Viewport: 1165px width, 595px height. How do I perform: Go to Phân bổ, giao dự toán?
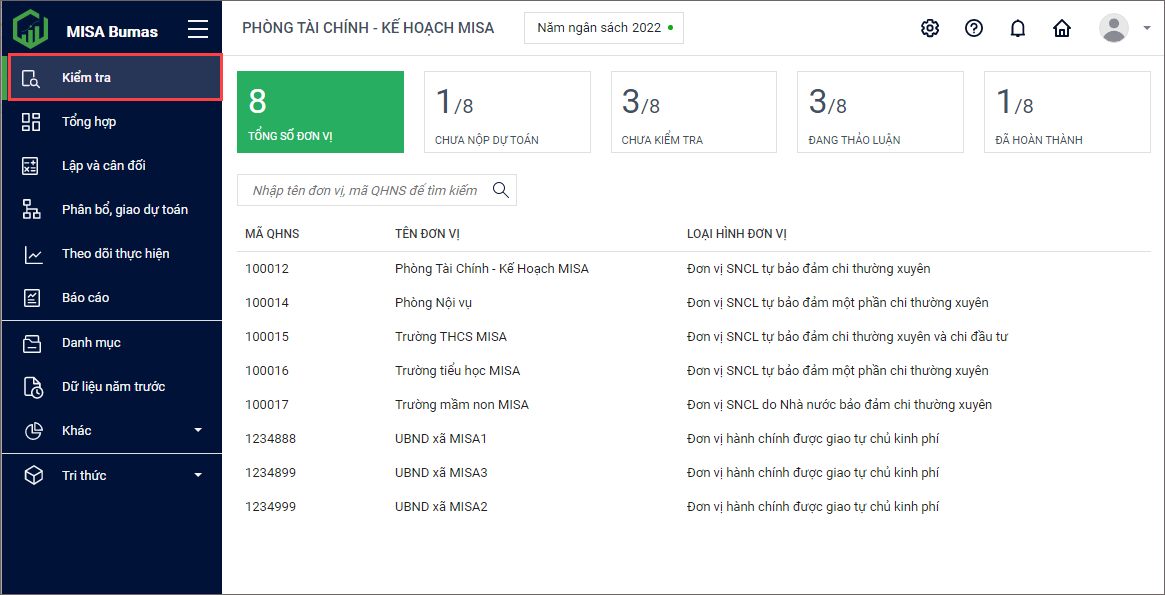point(124,210)
